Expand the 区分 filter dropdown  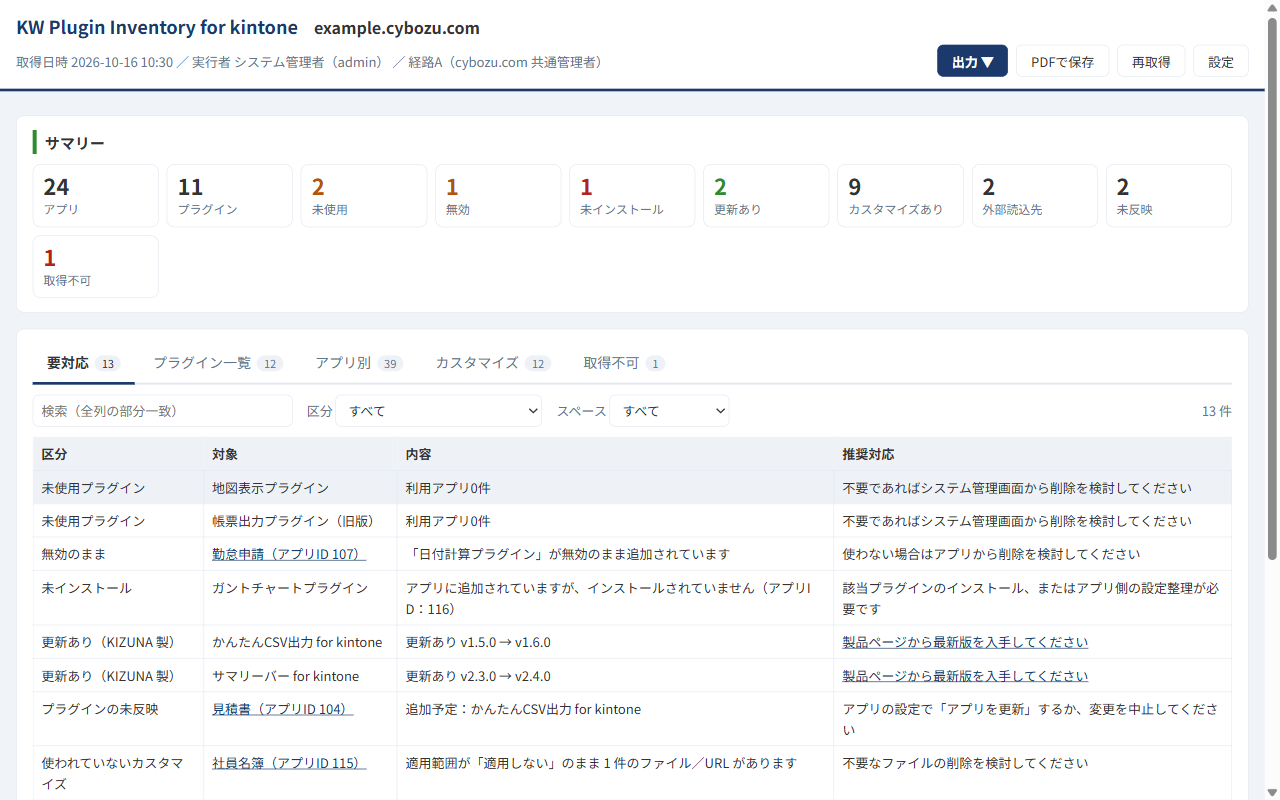[438, 411]
